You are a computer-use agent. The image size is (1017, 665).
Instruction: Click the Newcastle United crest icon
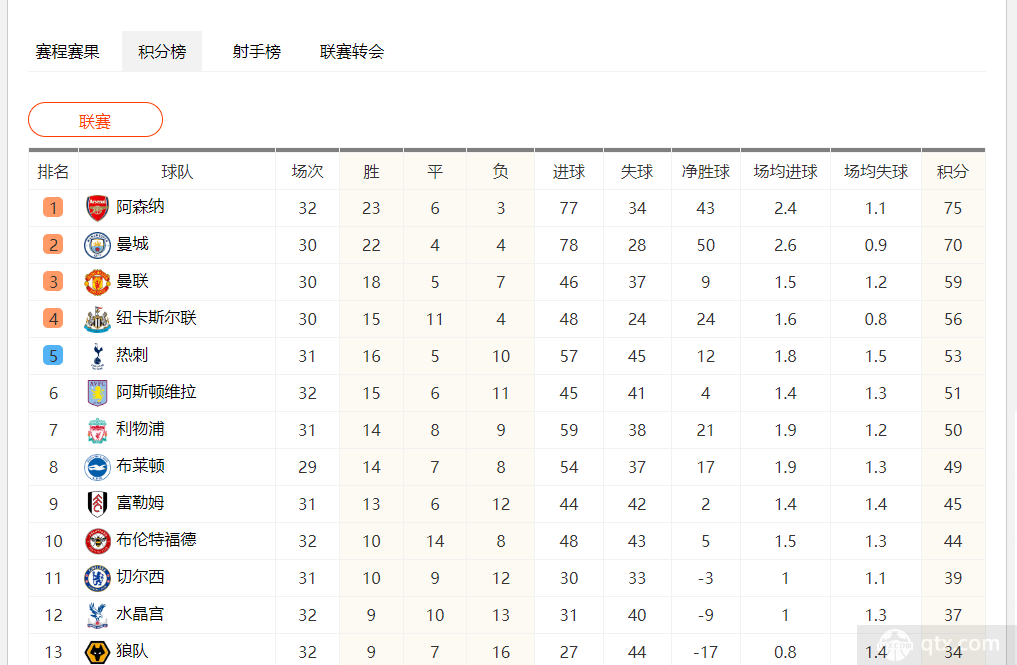click(97, 319)
